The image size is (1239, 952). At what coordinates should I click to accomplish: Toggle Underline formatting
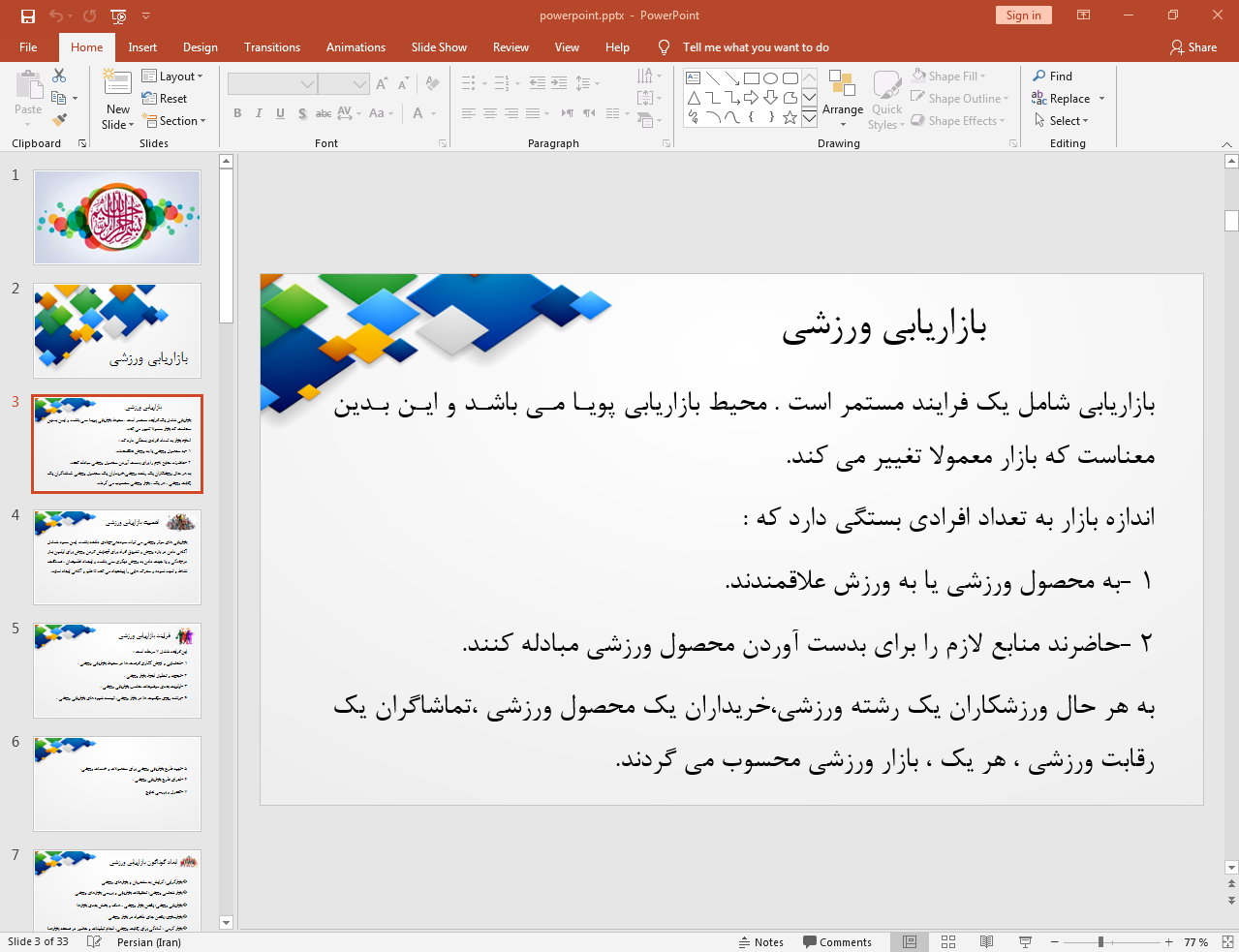pyautogui.click(x=280, y=113)
